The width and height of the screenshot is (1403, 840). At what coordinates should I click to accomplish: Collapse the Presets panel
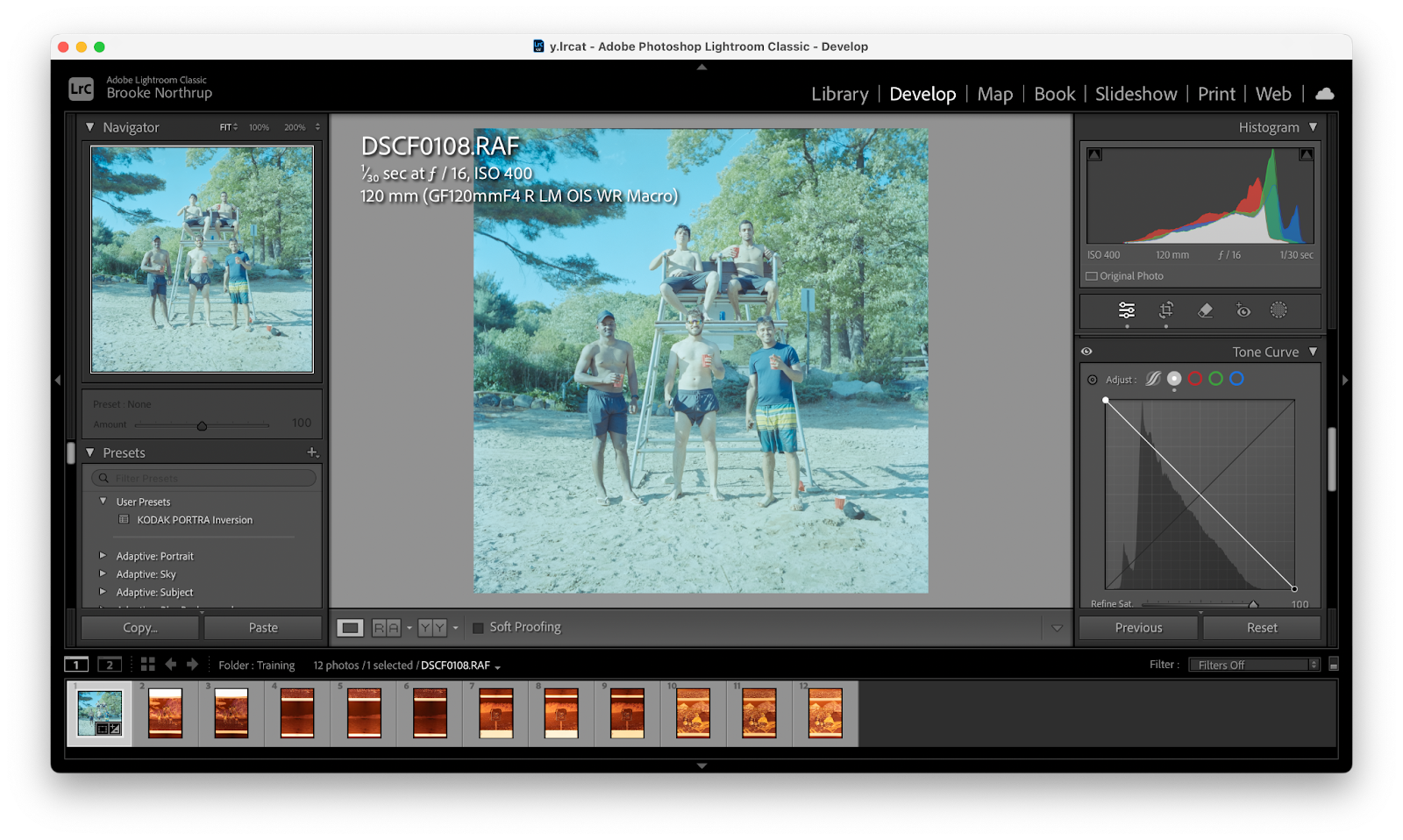(x=89, y=452)
